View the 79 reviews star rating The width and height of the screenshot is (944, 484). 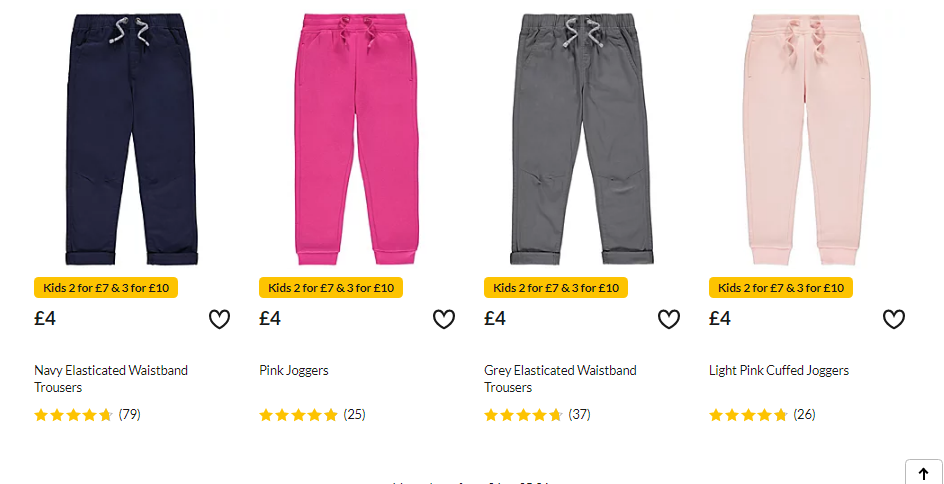pyautogui.click(x=87, y=415)
